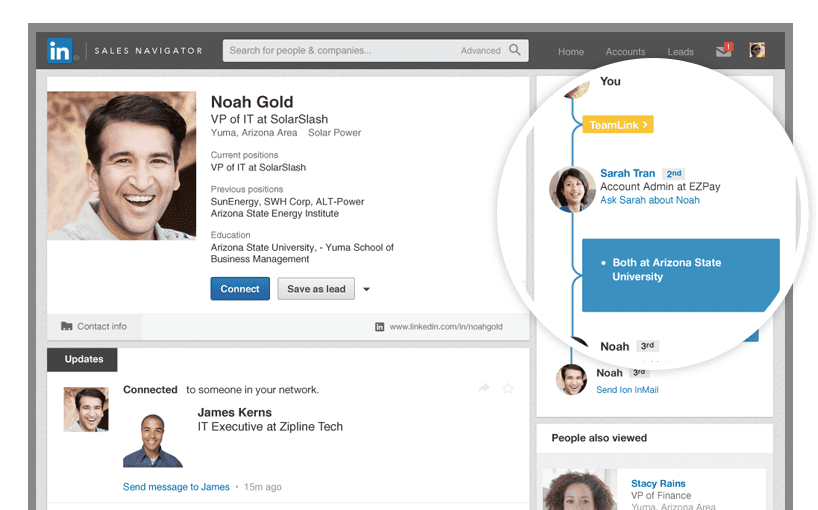Image resolution: width=818 pixels, height=510 pixels.
Task: Open Sarah Tran's profile photo
Action: (572, 188)
